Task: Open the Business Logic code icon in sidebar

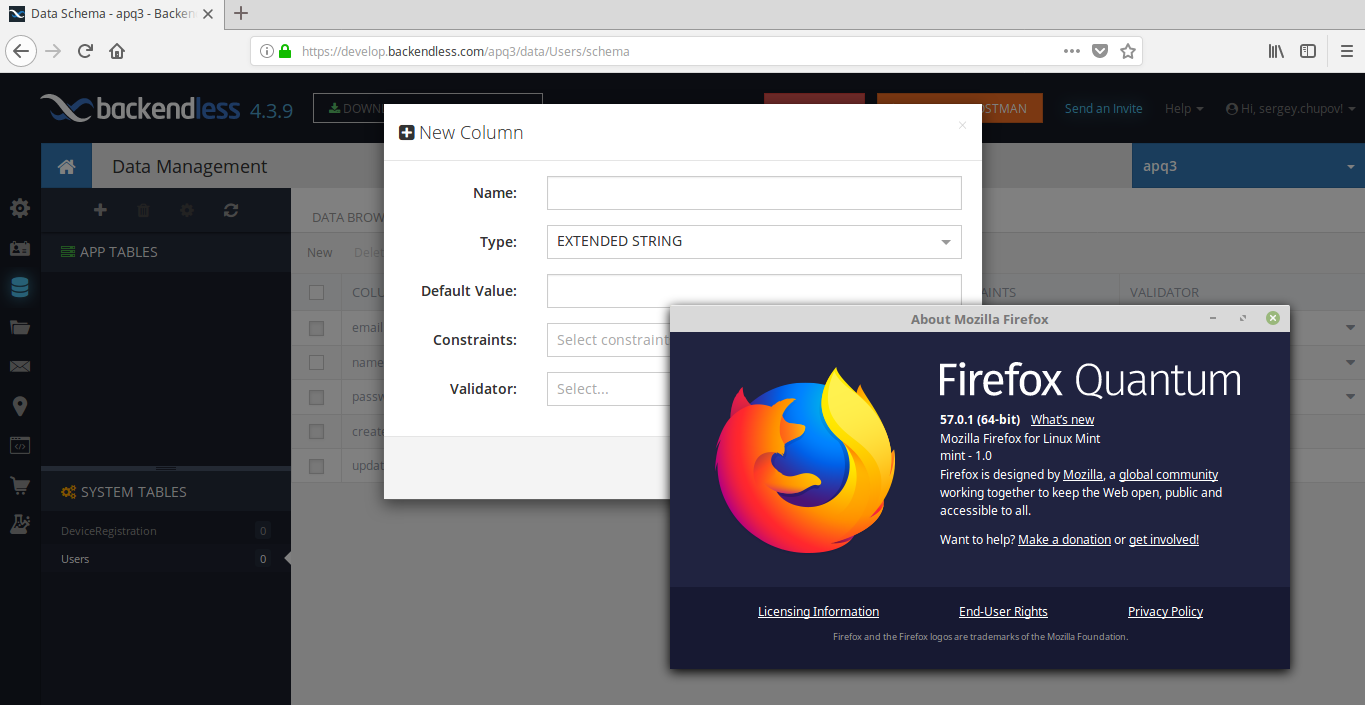Action: click(x=20, y=446)
